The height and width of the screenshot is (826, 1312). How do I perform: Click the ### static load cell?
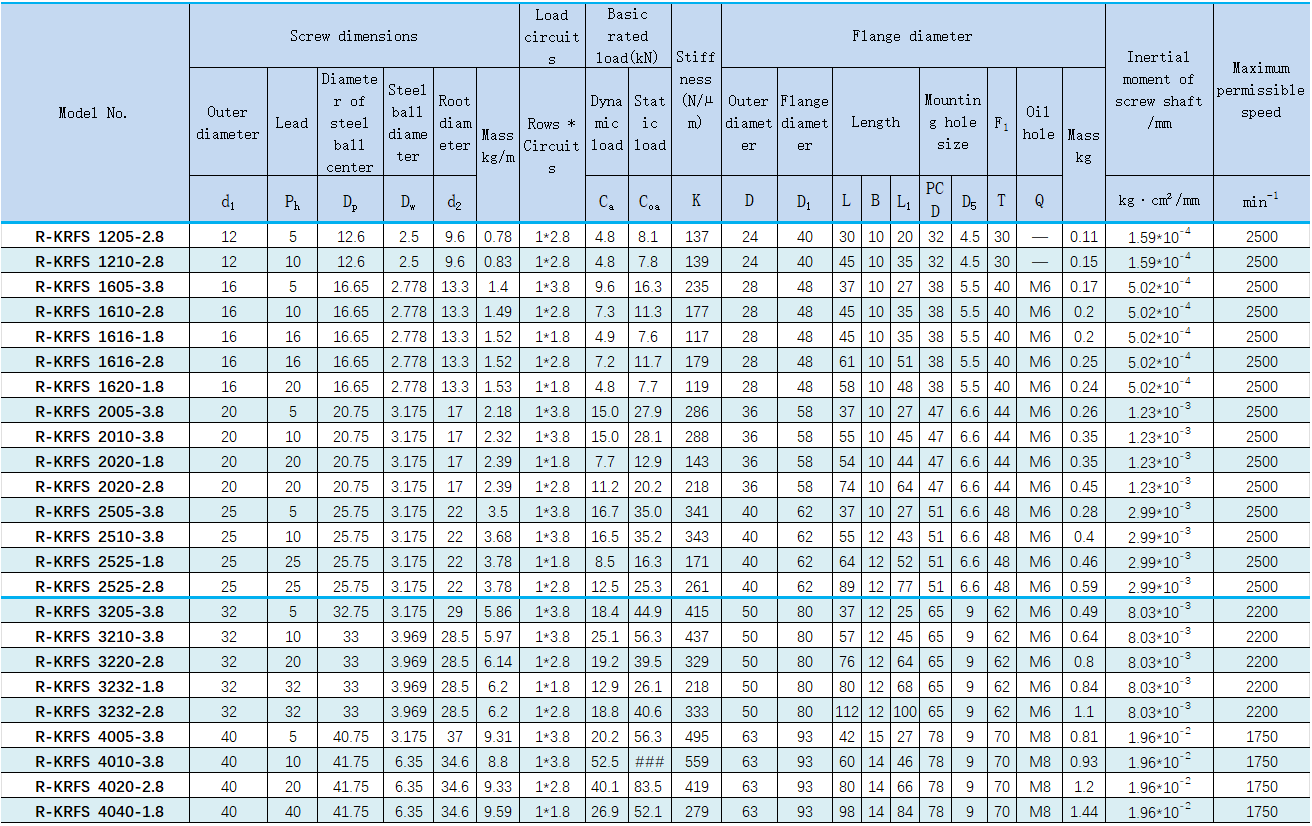(x=649, y=762)
